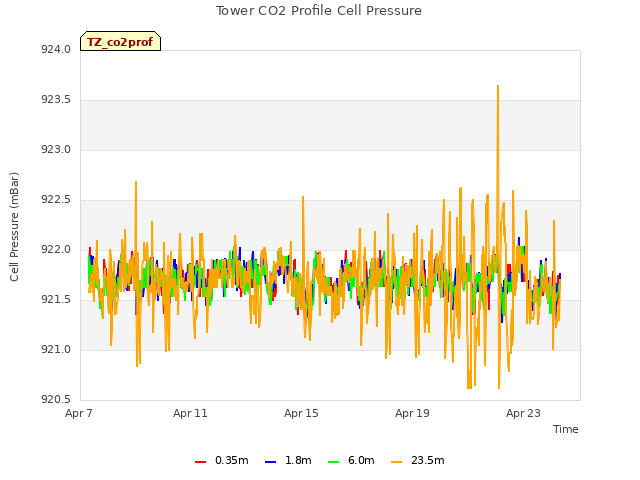Click the red 0.35m legend color marker

[x=200, y=462]
